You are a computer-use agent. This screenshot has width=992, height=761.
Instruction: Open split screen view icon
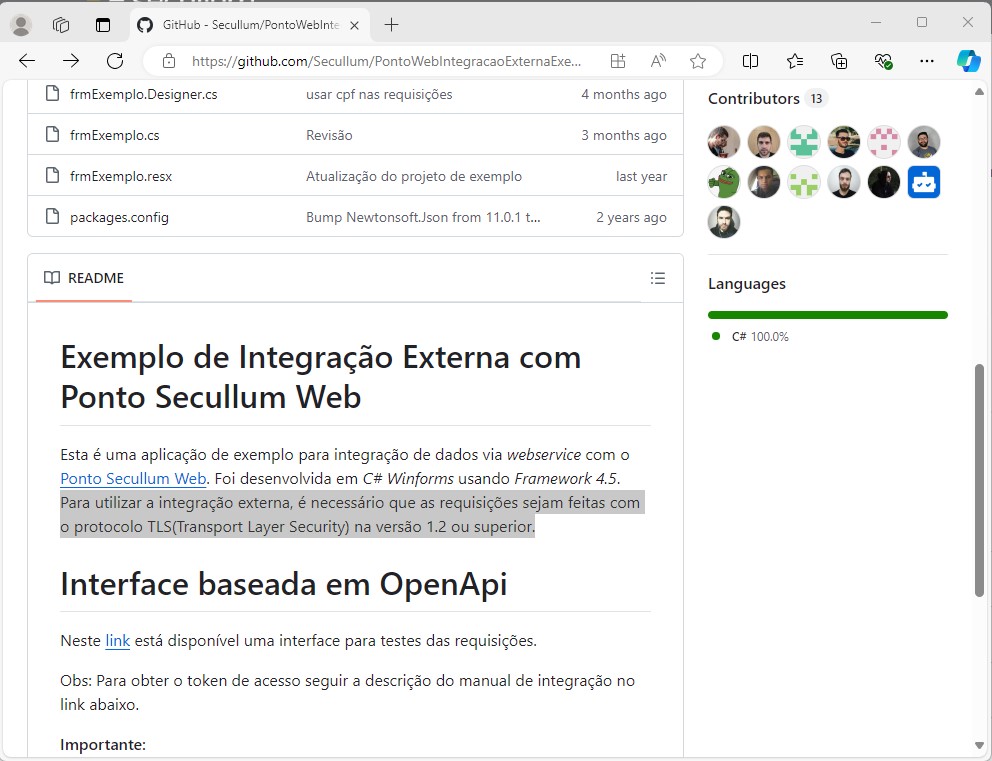(x=750, y=61)
